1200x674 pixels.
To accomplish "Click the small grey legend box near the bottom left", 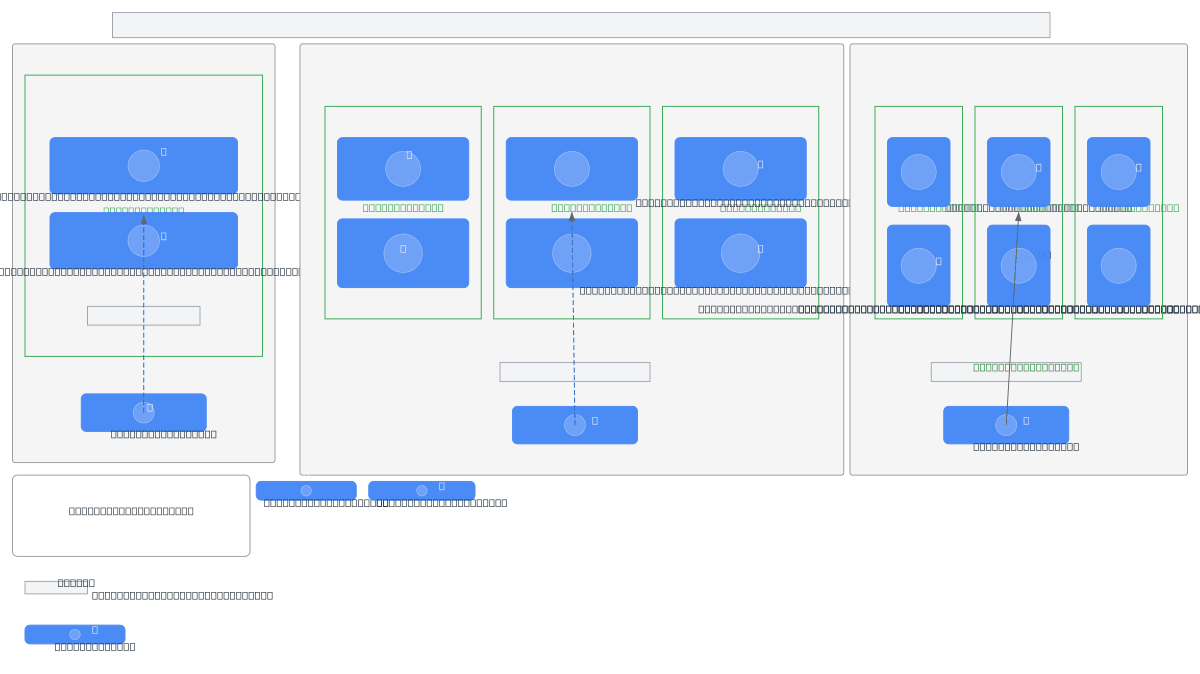I will (56, 588).
